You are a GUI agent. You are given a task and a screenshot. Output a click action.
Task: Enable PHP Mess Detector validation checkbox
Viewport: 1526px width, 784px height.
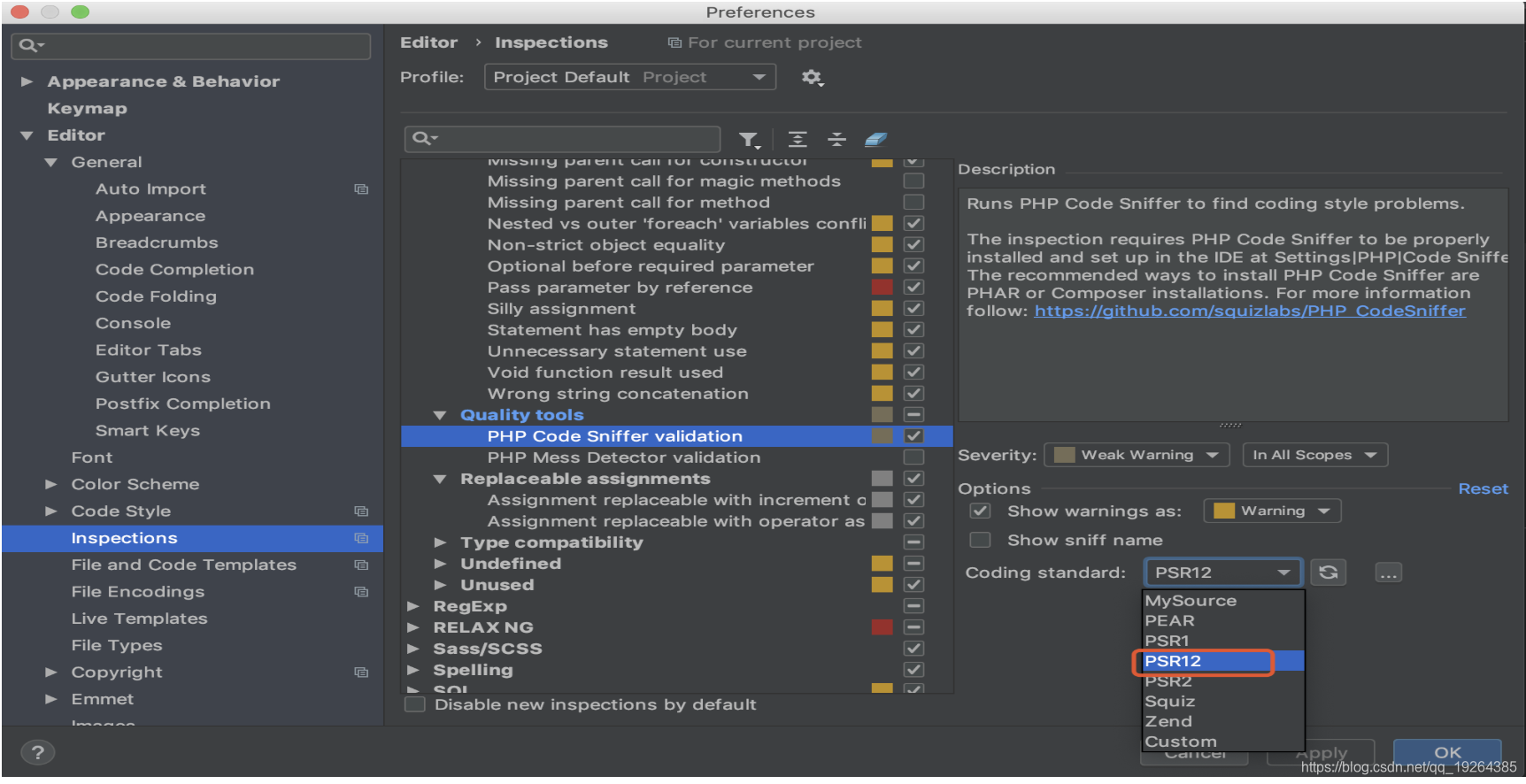[913, 457]
